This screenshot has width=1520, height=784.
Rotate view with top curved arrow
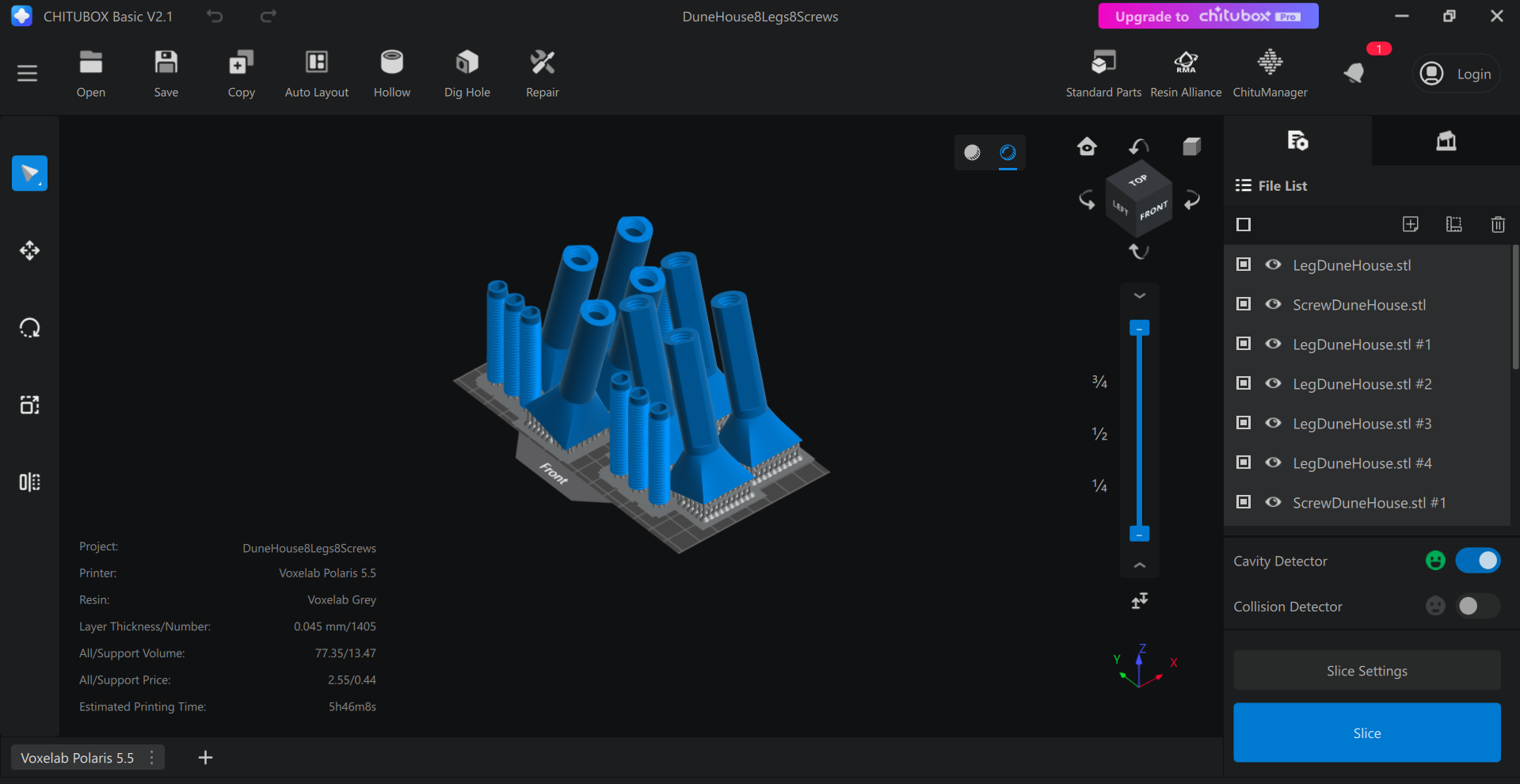tap(1139, 147)
